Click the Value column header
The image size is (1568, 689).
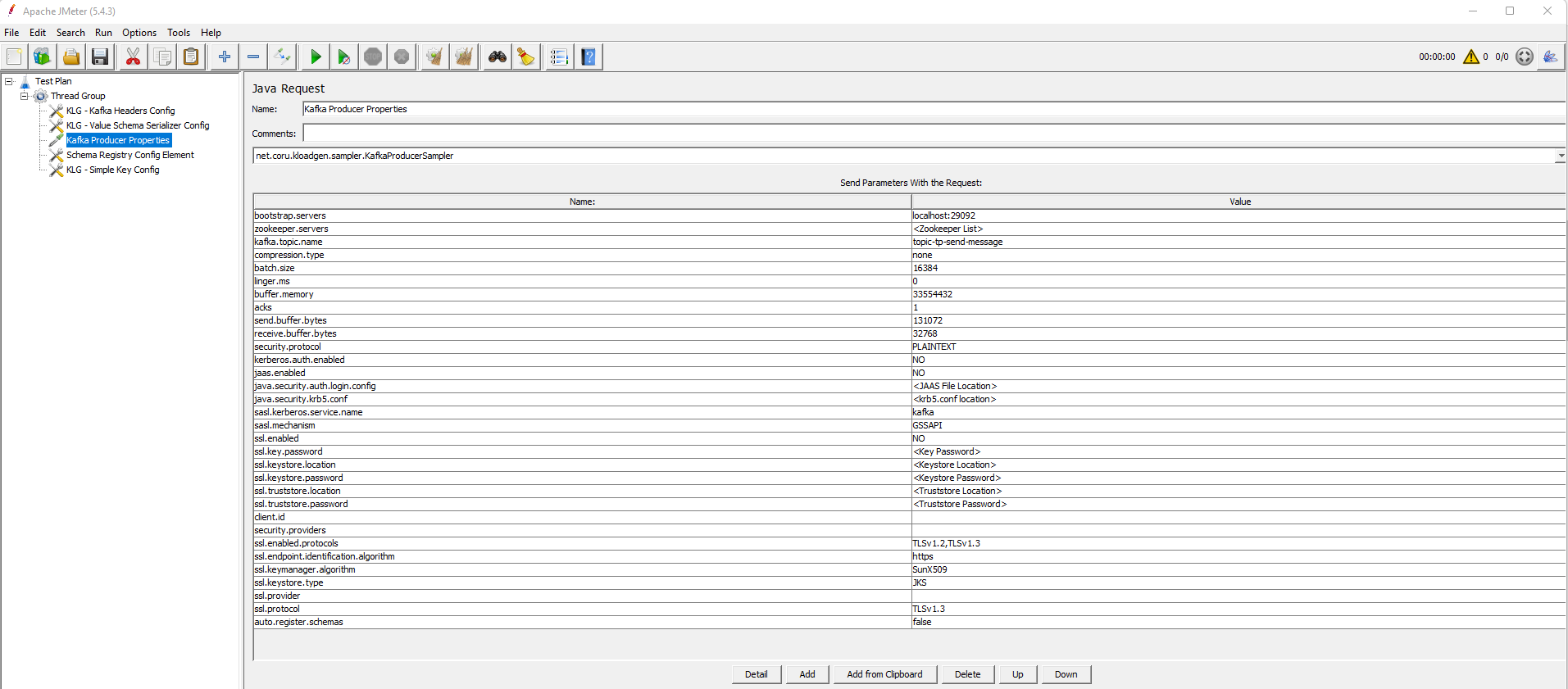1238,202
